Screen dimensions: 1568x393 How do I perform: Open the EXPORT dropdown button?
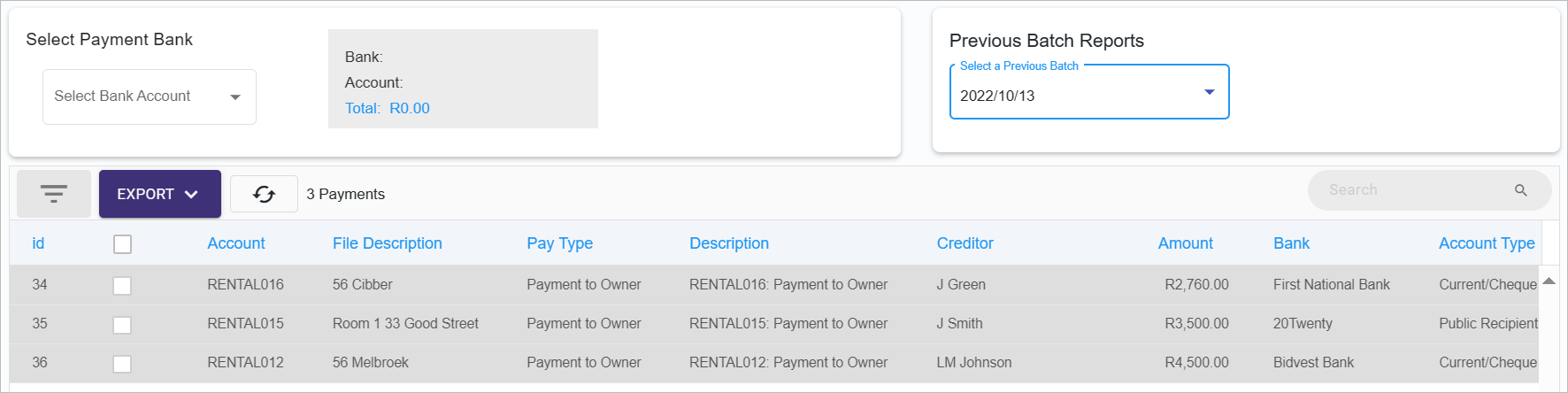point(160,194)
